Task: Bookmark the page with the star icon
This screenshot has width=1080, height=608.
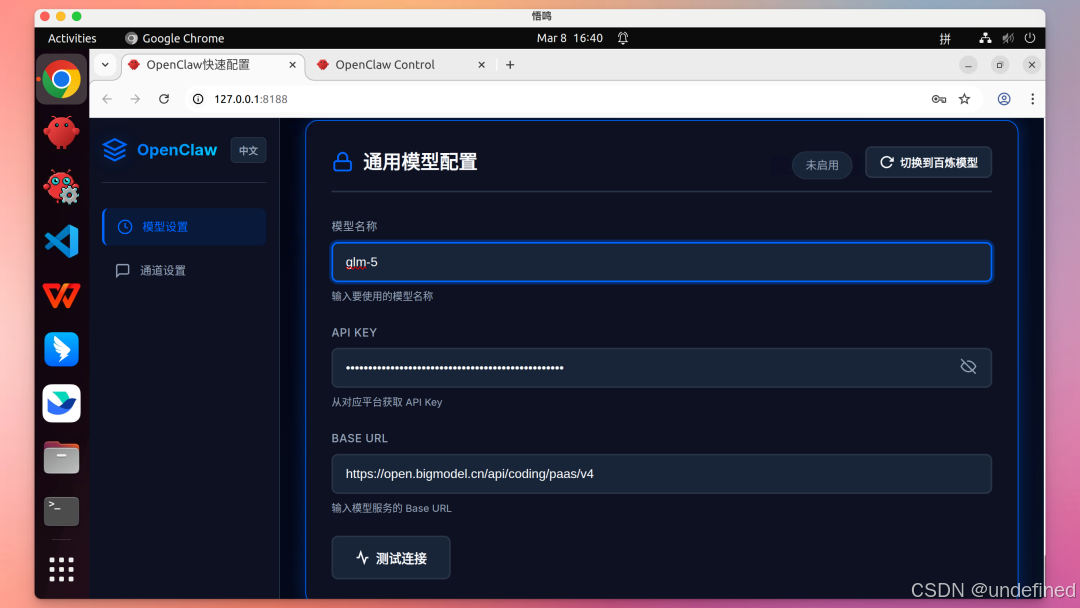Action: point(963,99)
